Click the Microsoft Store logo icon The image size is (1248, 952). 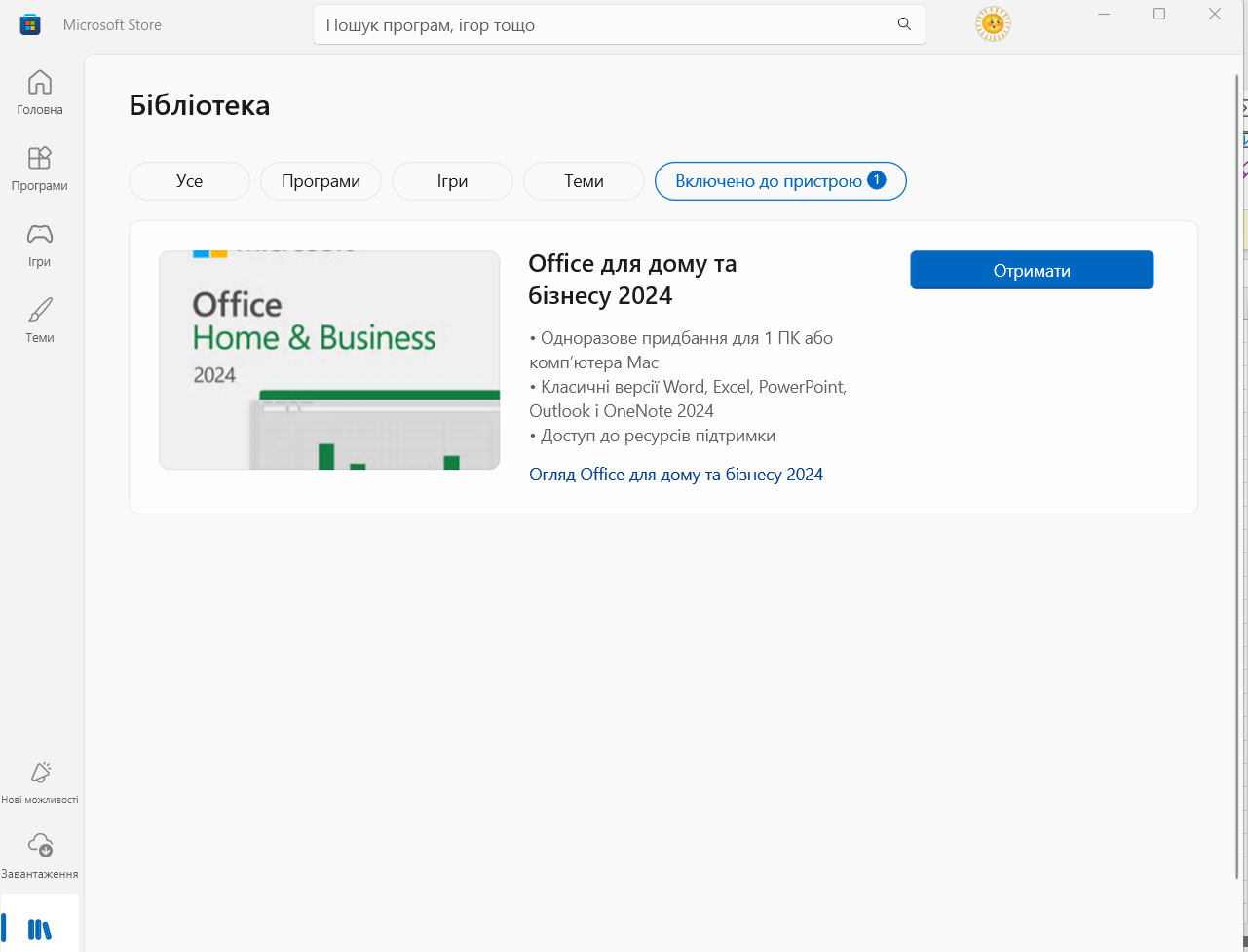(30, 25)
